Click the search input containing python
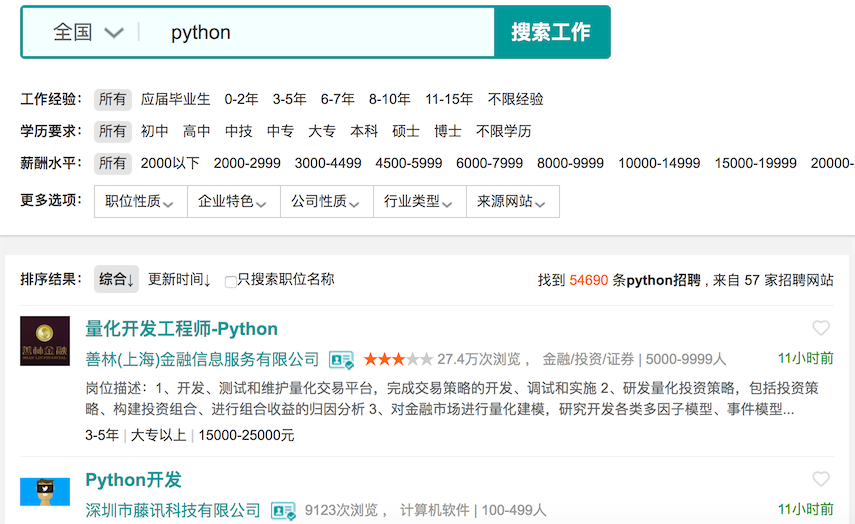 pos(320,32)
